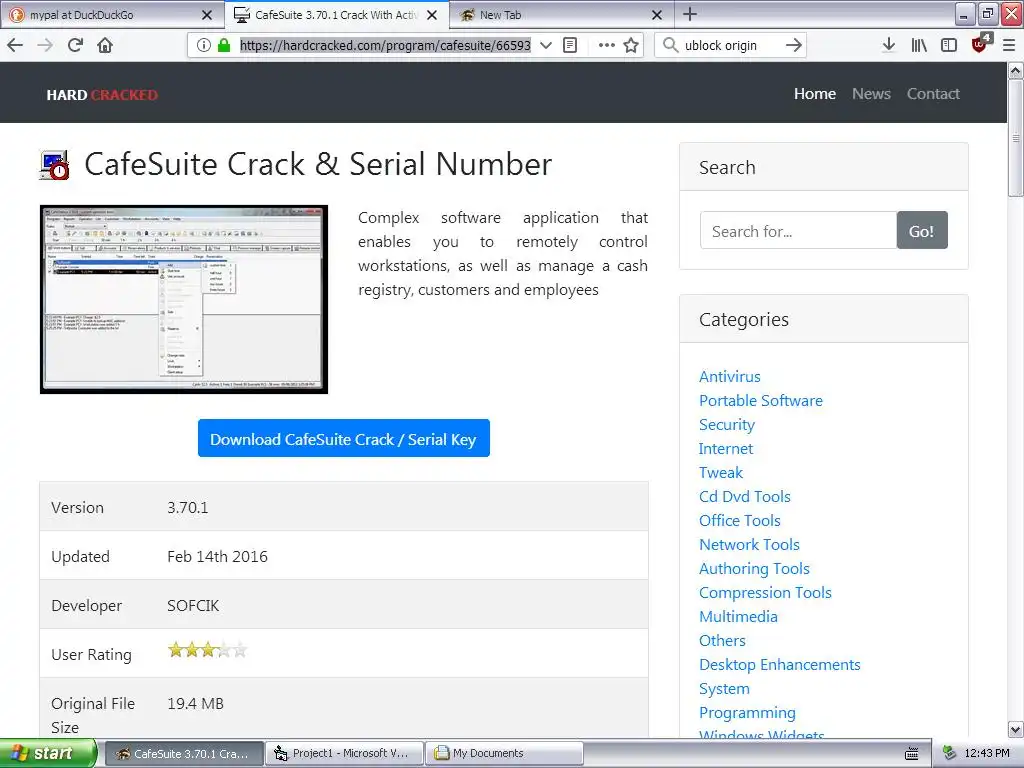The height and width of the screenshot is (768, 1024).
Task: Open page actions three-dot menu
Action: click(607, 45)
